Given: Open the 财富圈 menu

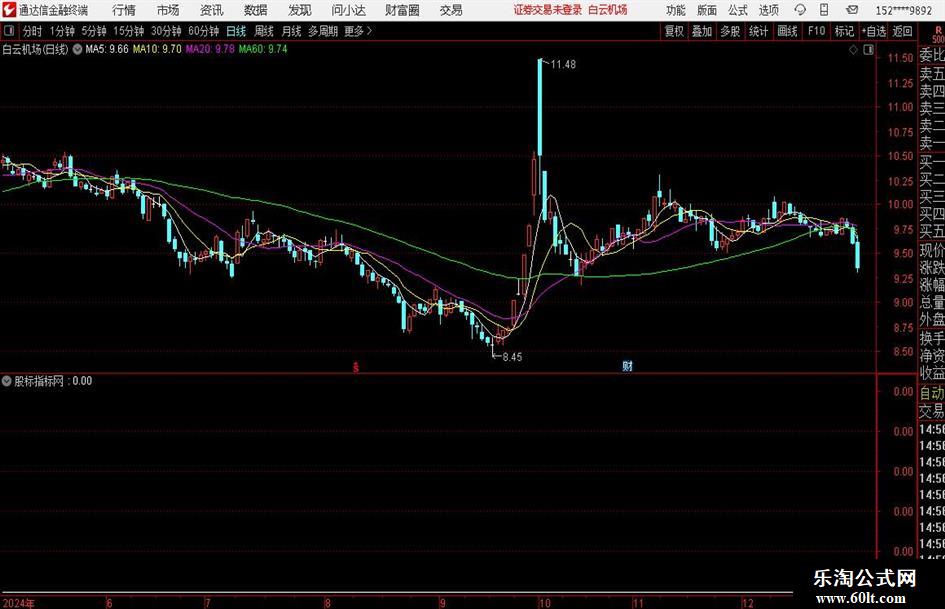Looking at the screenshot, I should [x=402, y=10].
